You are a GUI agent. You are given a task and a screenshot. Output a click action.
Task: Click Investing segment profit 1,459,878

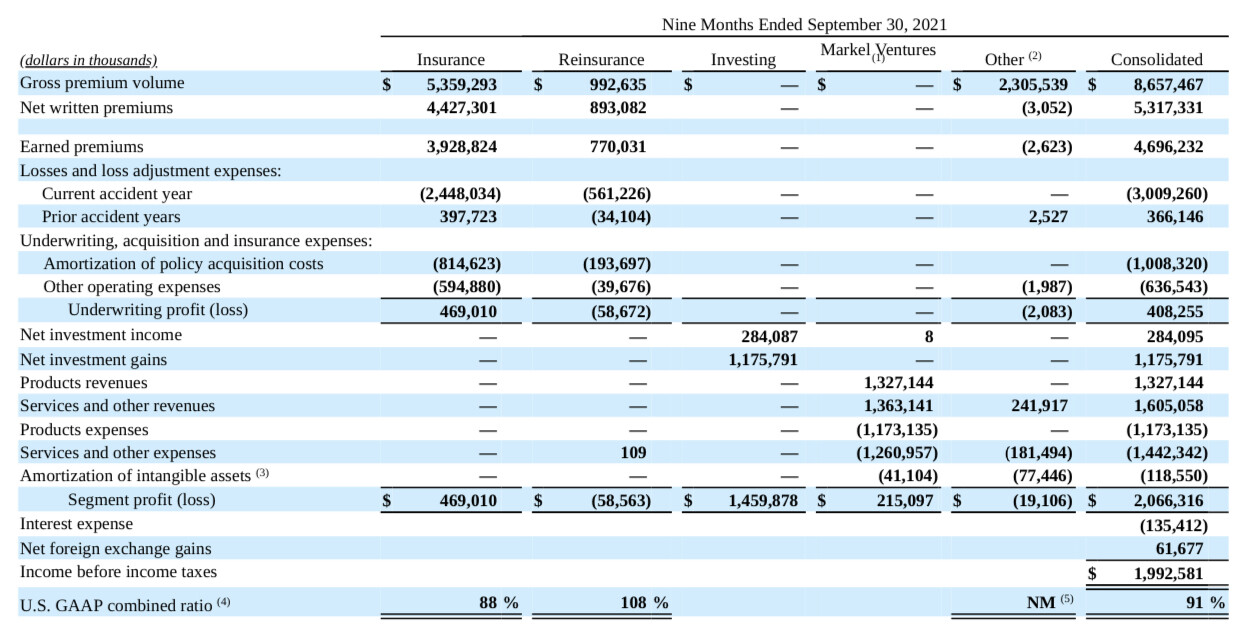coord(763,501)
